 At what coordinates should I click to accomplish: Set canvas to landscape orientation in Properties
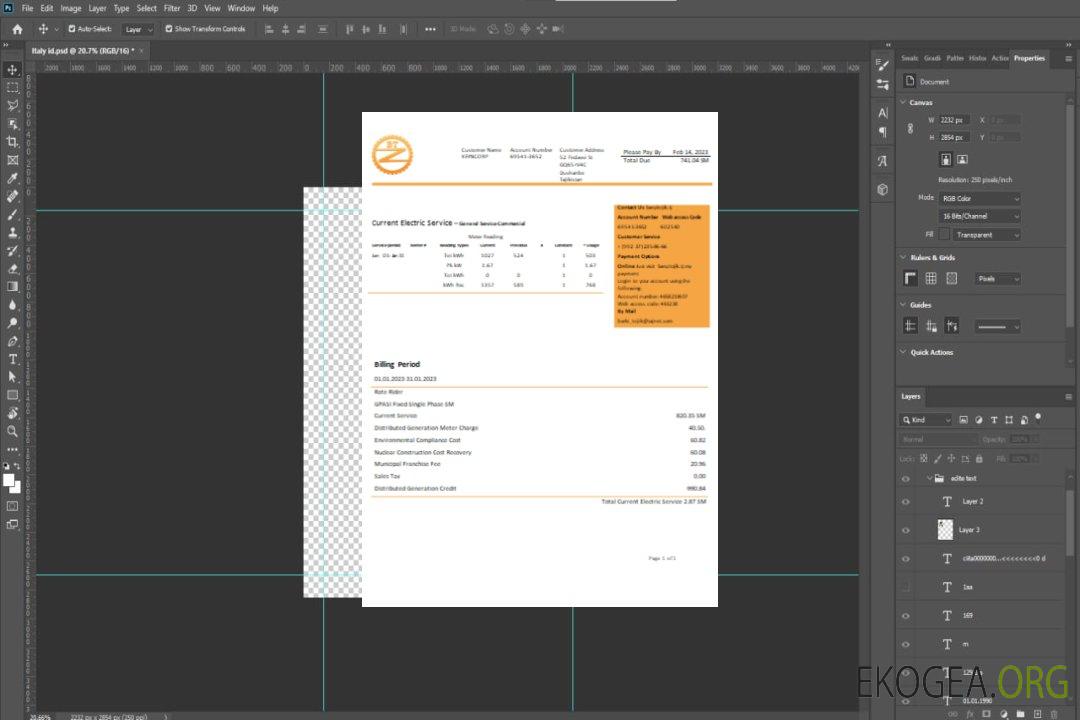(x=962, y=159)
